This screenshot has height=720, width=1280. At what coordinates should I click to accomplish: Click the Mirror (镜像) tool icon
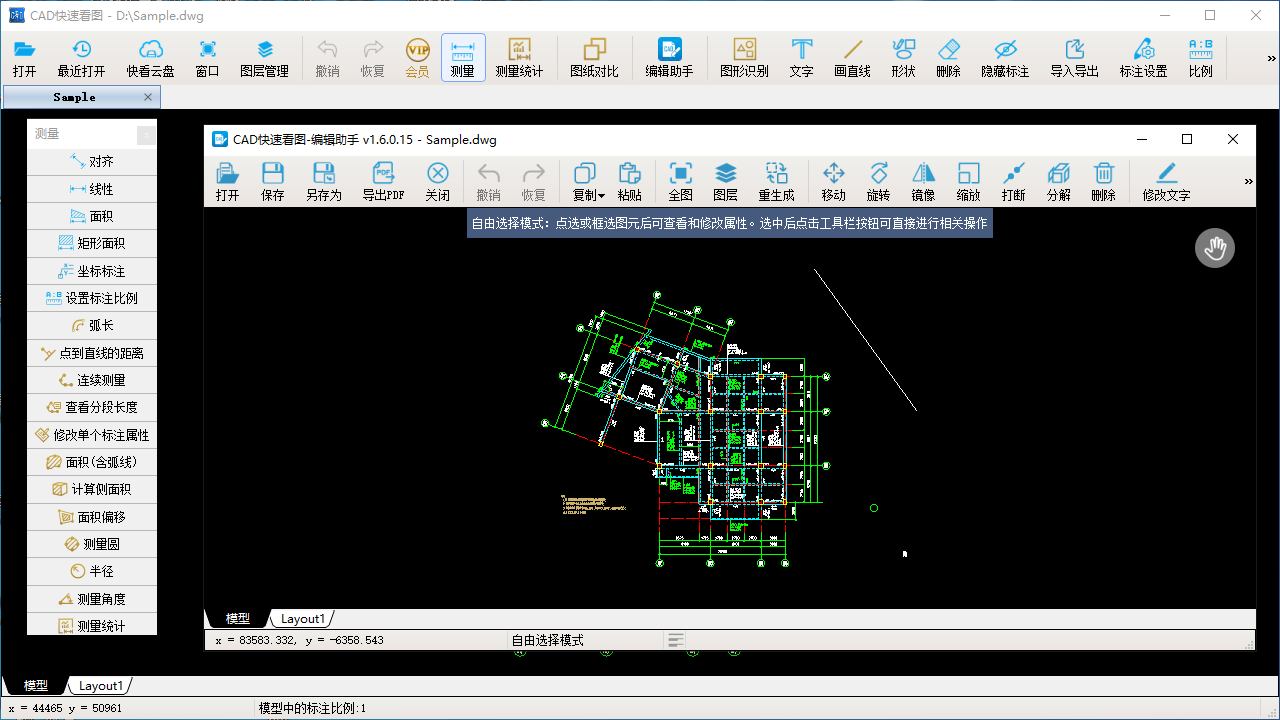pyautogui.click(x=923, y=182)
